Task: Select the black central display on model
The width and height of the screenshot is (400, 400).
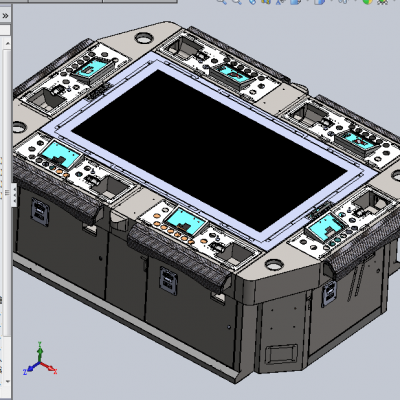Action: pyautogui.click(x=209, y=149)
